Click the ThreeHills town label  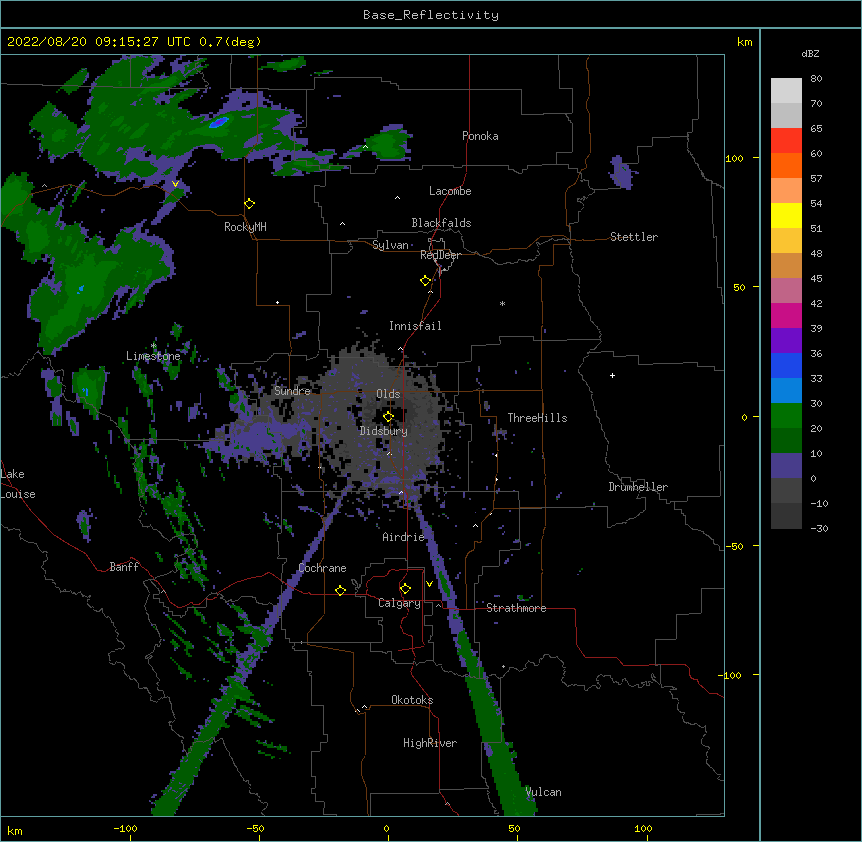[537, 418]
